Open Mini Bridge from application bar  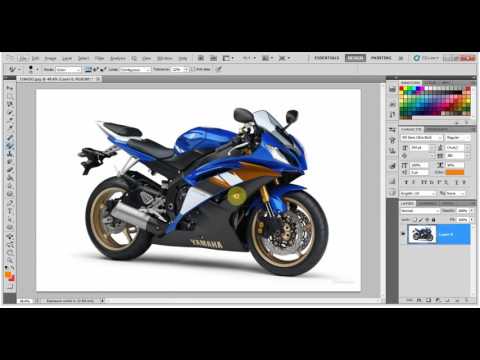(x=213, y=58)
